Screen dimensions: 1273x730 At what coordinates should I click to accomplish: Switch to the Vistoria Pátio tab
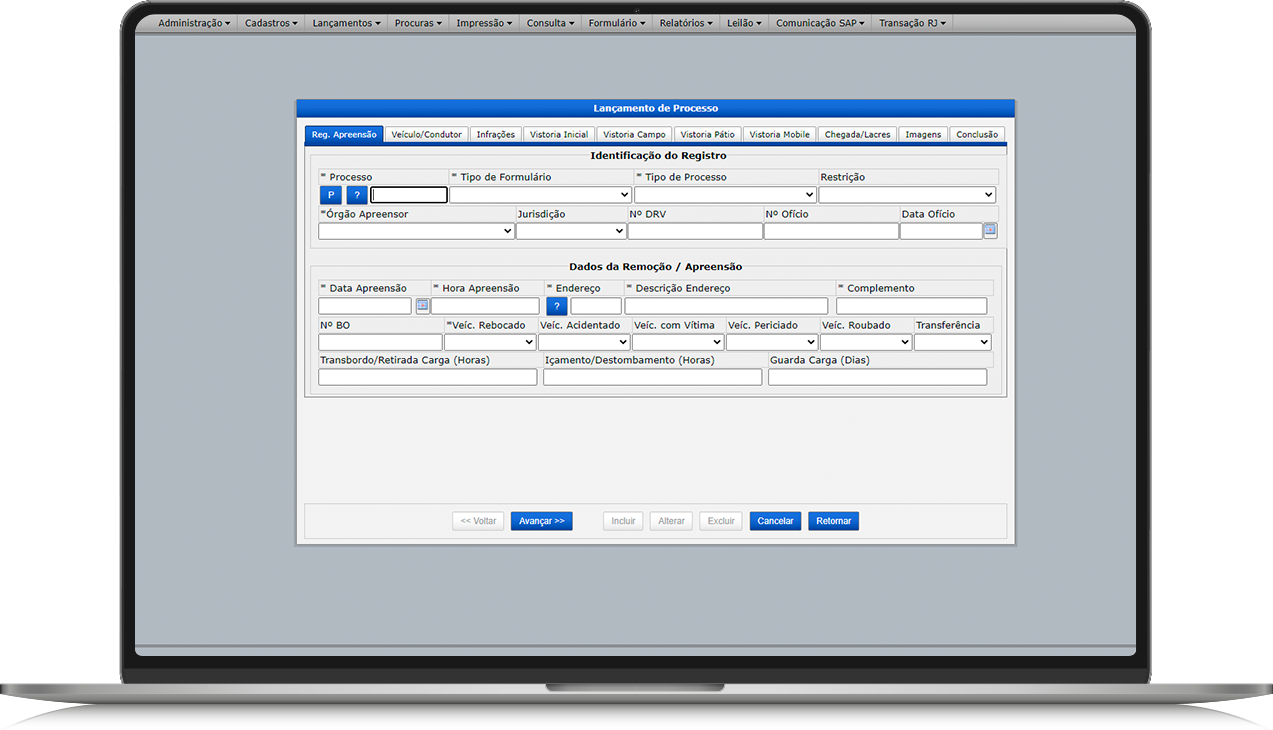(708, 134)
